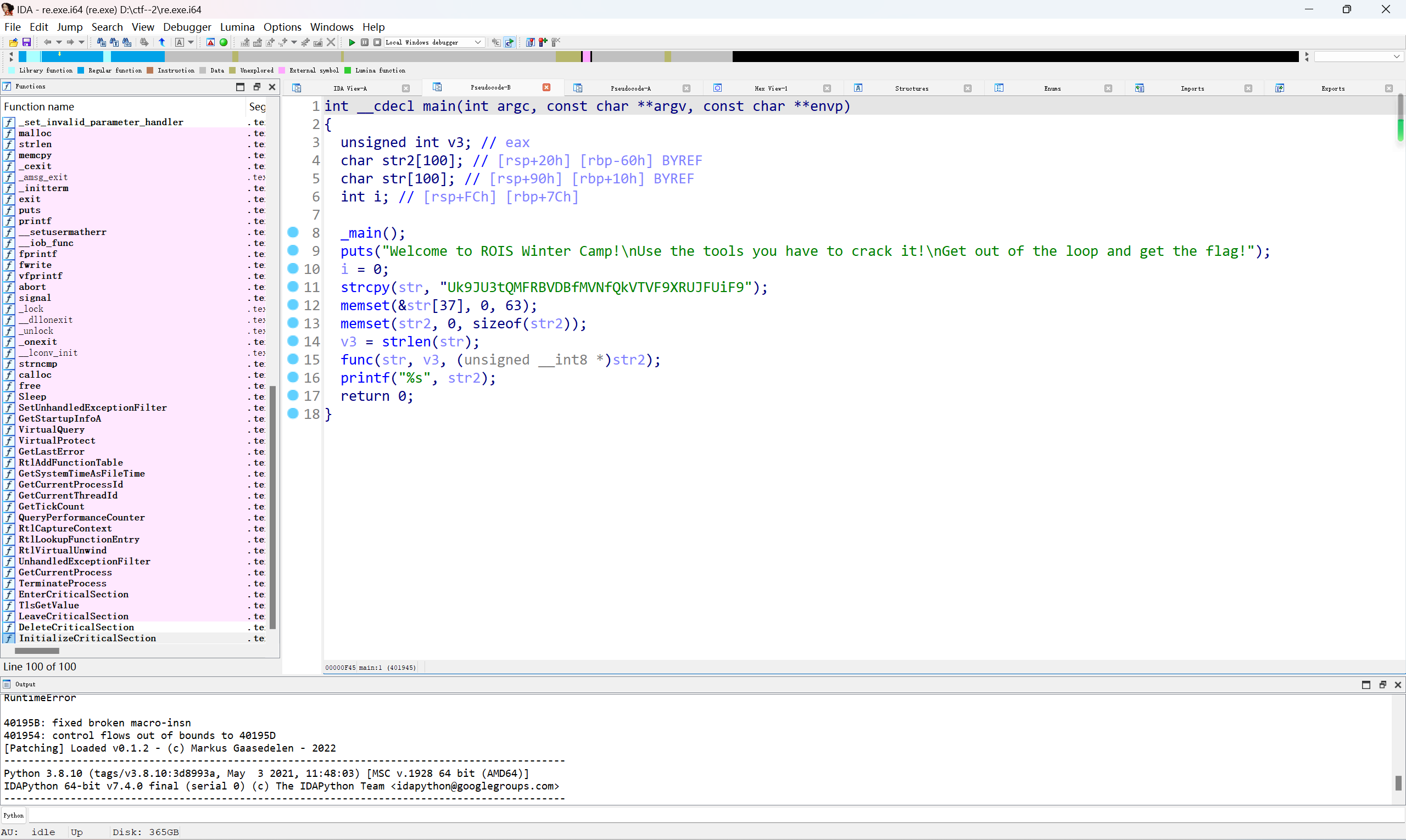Click the Pause process icon
The height and width of the screenshot is (840, 1406).
[x=365, y=42]
